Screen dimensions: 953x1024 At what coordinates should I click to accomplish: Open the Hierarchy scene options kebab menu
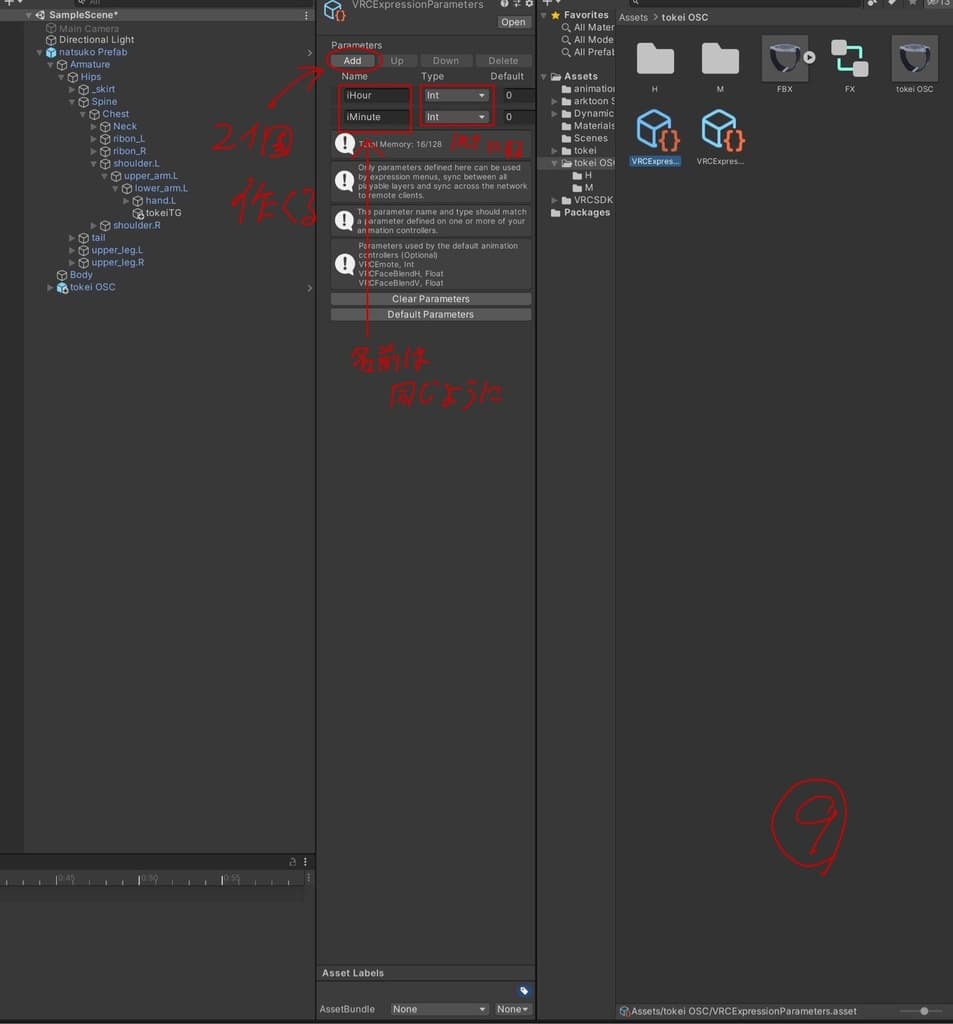306,15
